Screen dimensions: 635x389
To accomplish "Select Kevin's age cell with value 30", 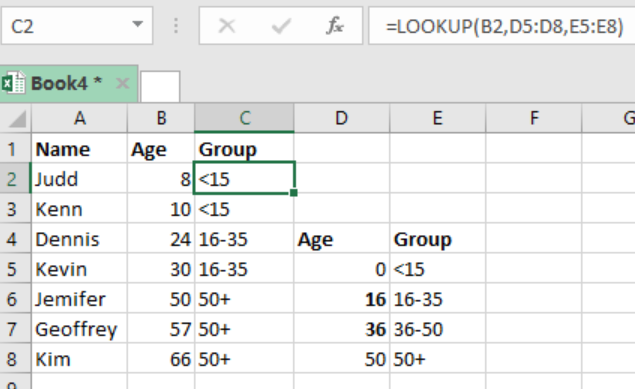I will coord(161,269).
